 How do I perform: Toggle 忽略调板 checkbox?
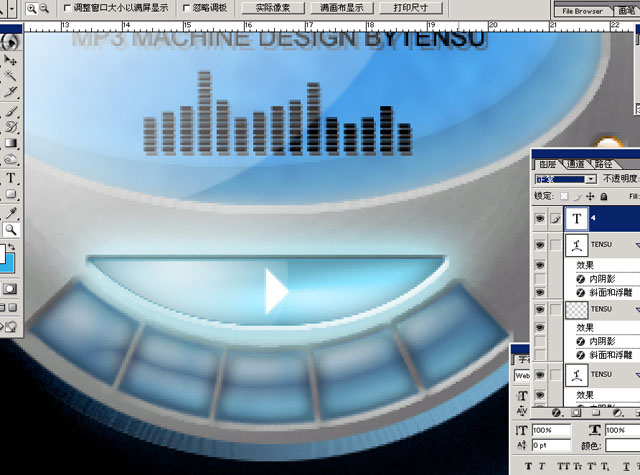click(x=186, y=8)
